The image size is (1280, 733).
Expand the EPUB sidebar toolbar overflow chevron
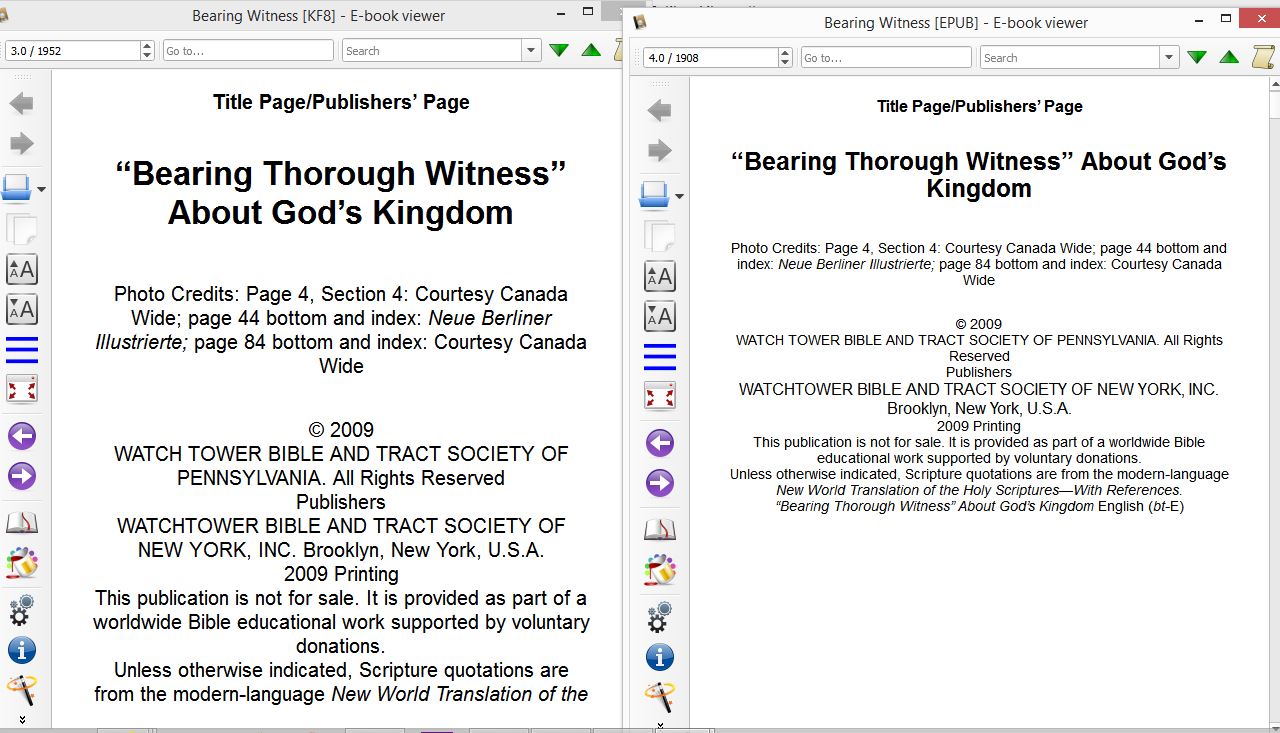click(x=660, y=725)
